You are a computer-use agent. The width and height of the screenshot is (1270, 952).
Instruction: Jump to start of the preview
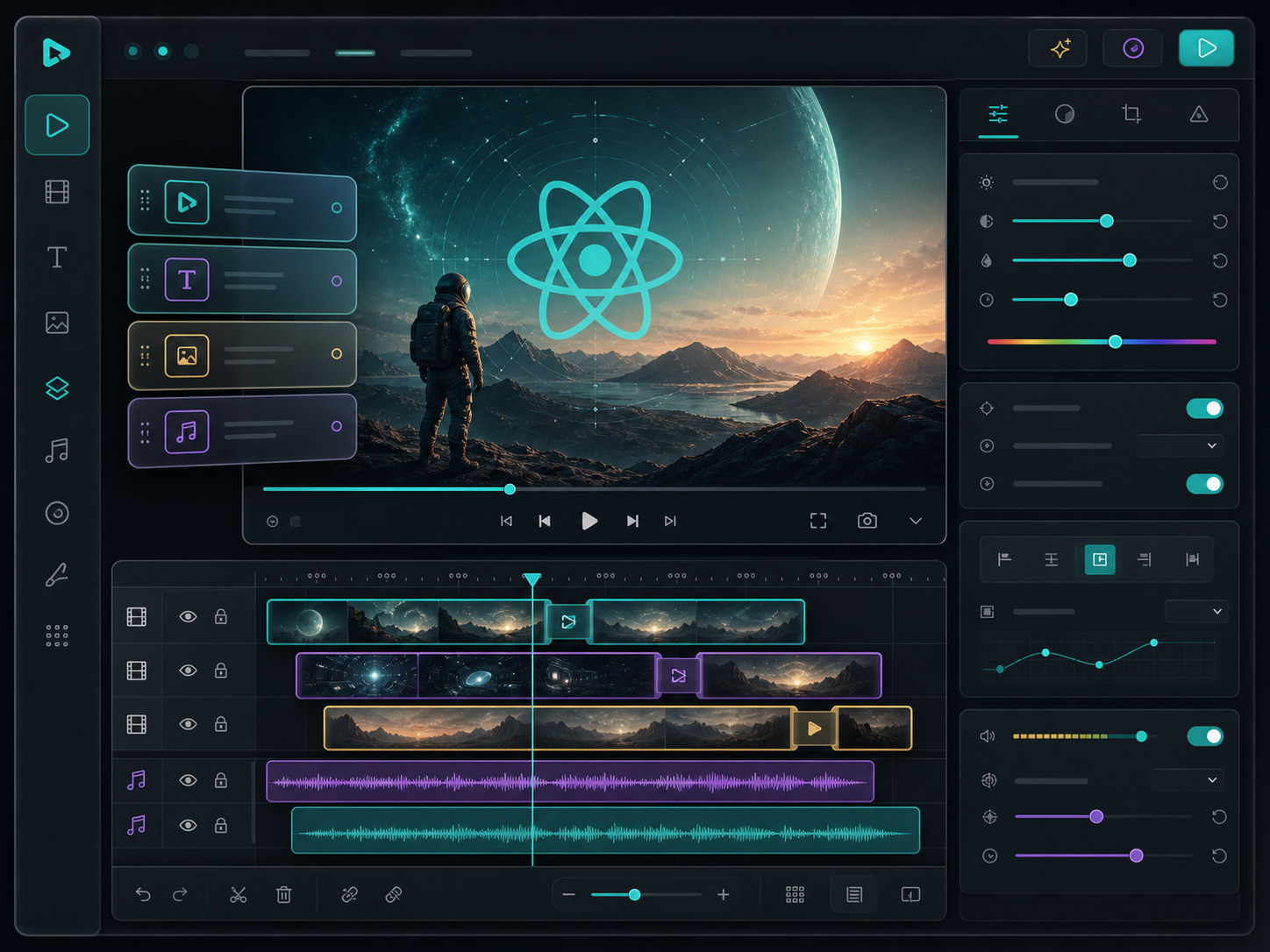pyautogui.click(x=506, y=521)
